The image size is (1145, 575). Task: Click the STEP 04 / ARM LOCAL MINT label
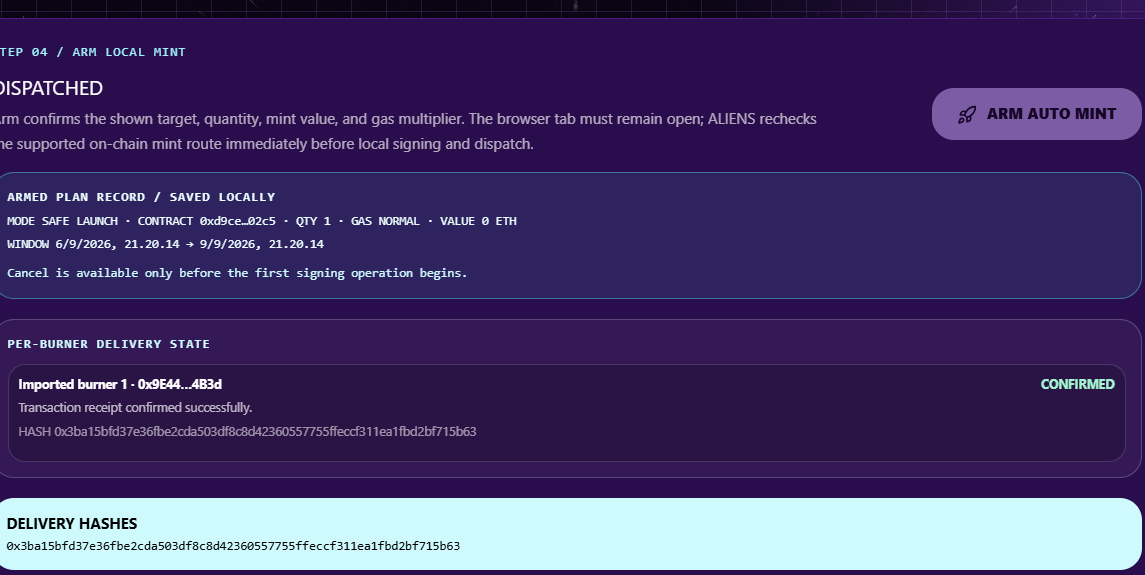[91, 52]
